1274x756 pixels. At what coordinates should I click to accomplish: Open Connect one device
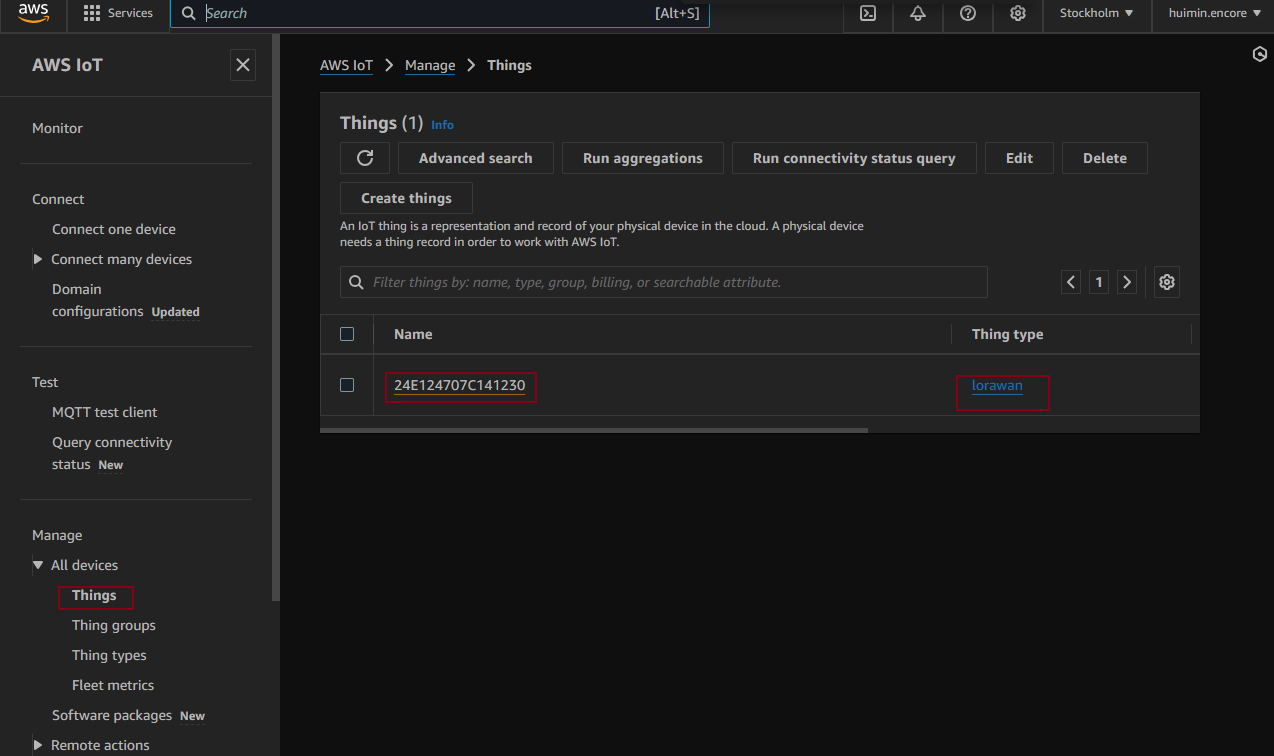114,229
